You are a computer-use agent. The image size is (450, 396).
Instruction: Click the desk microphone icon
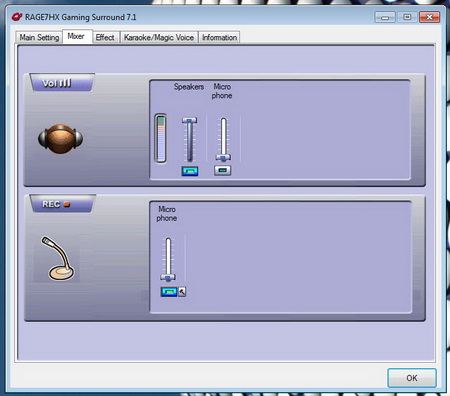(x=57, y=259)
